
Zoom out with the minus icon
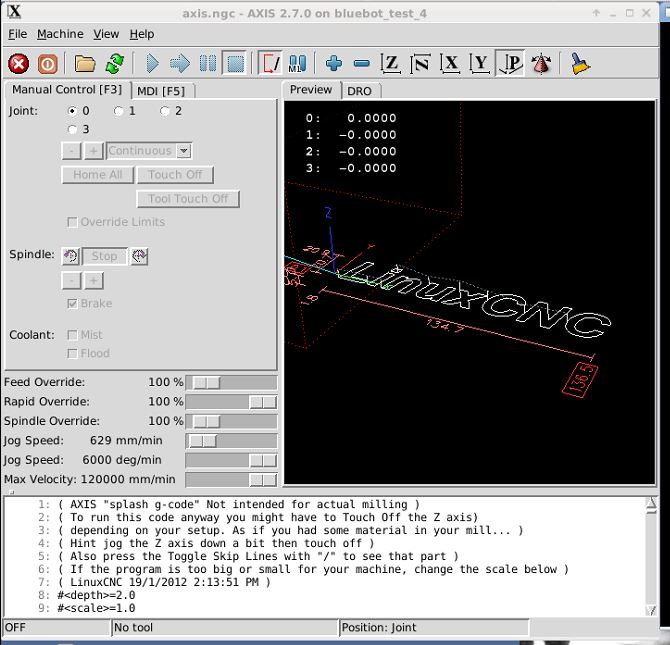(x=361, y=64)
